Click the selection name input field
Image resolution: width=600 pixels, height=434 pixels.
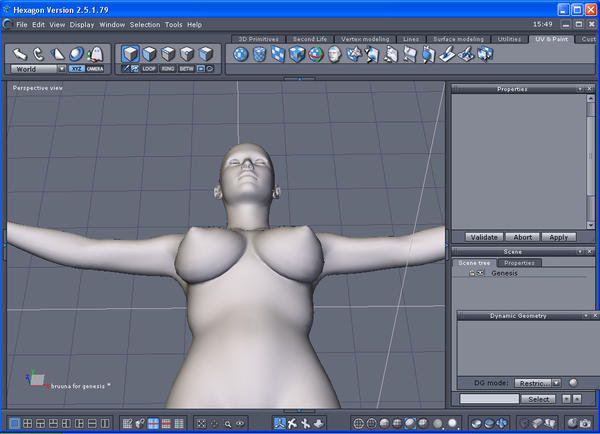point(489,399)
